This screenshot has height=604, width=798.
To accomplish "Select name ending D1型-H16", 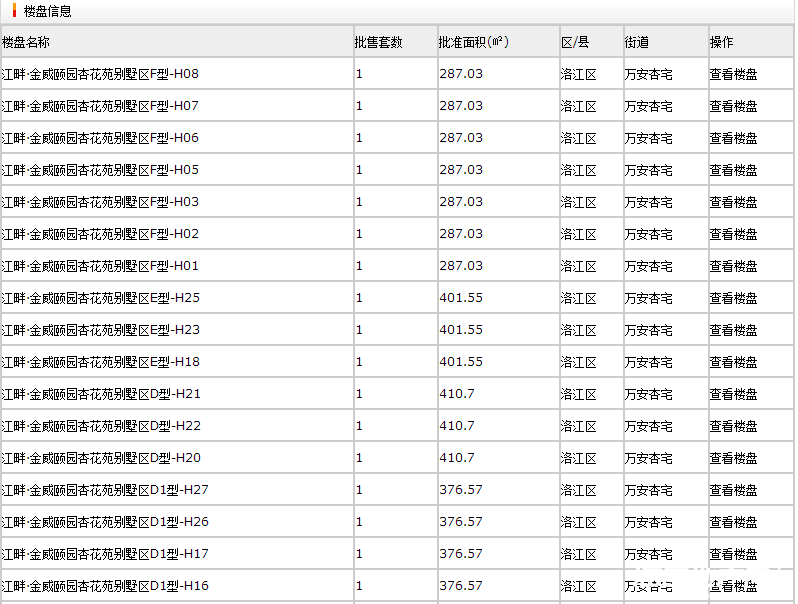I will [105, 587].
